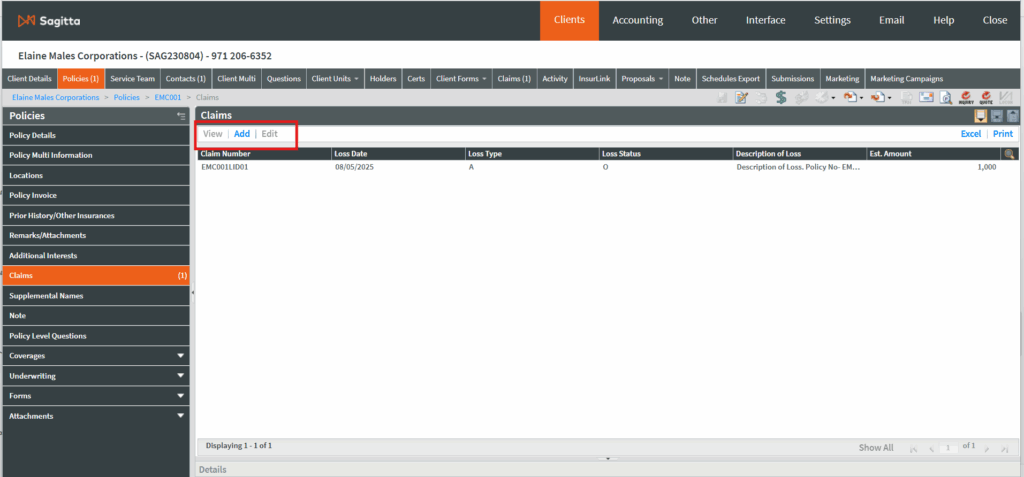Export claims list with Excel link

[x=970, y=134]
